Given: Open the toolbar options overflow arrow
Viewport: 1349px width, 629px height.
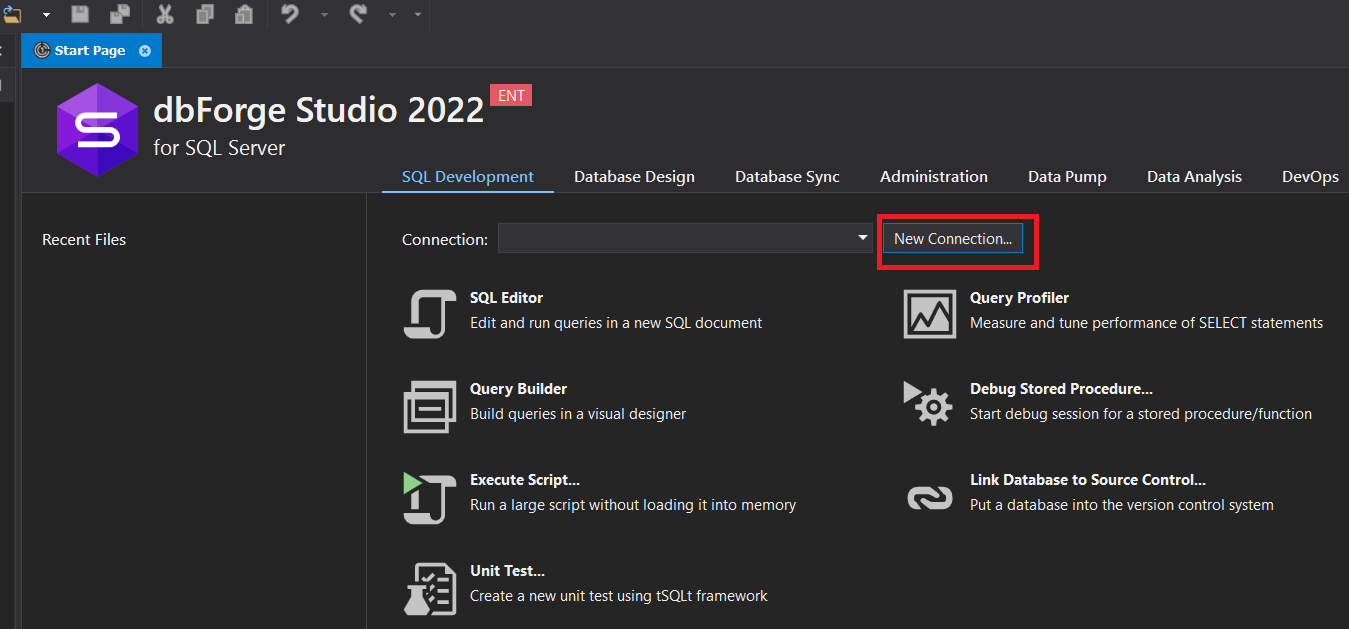Looking at the screenshot, I should coord(416,15).
